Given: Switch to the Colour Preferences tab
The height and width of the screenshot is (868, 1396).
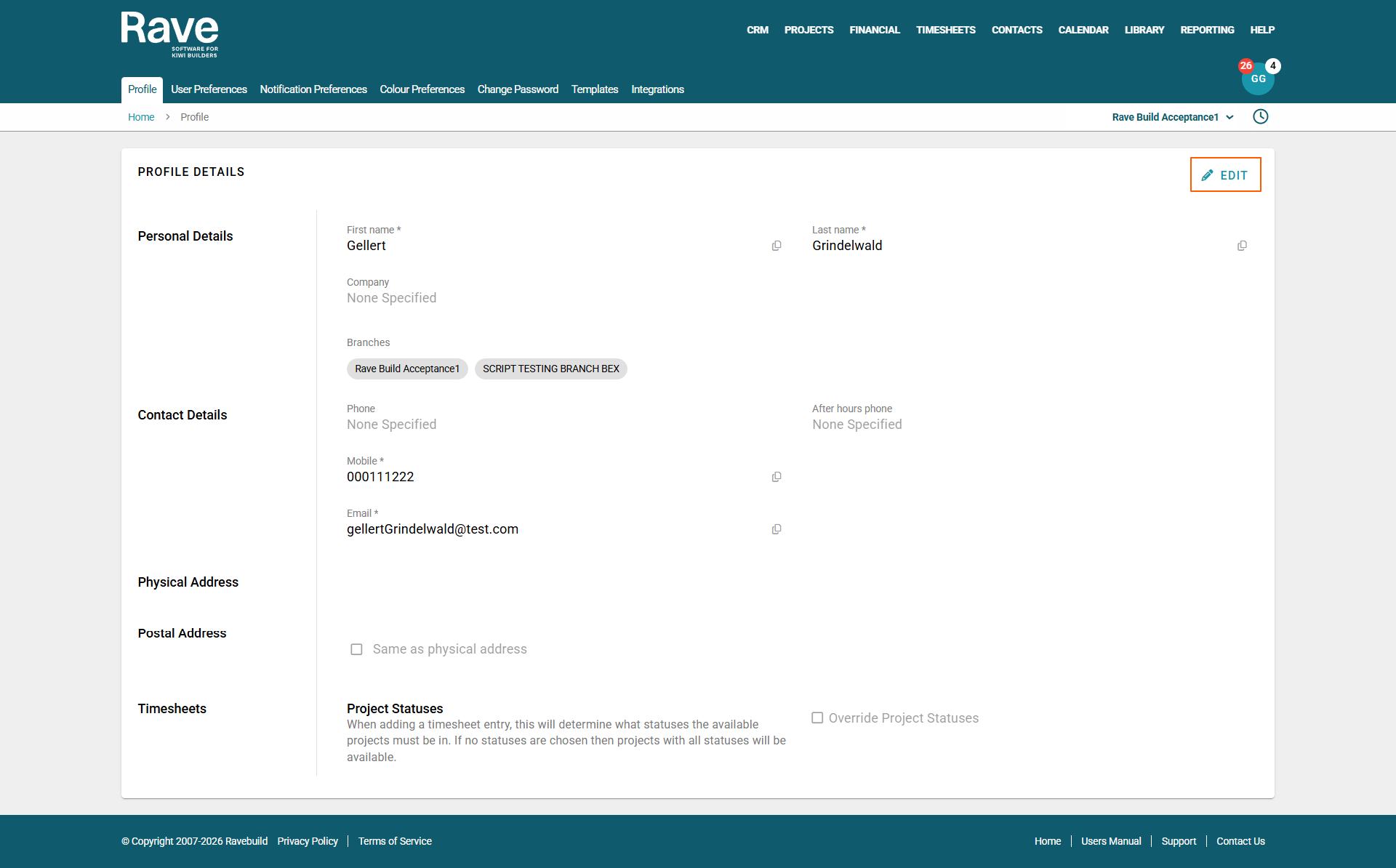Looking at the screenshot, I should pos(422,89).
